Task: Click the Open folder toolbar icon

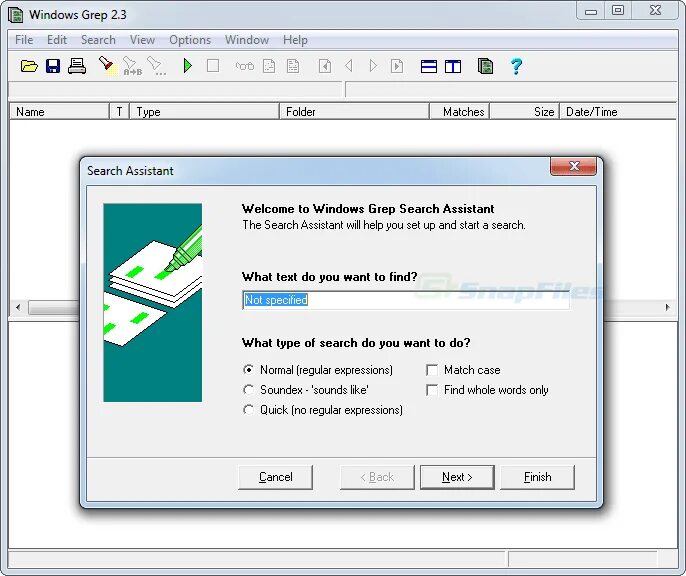Action: click(29, 66)
